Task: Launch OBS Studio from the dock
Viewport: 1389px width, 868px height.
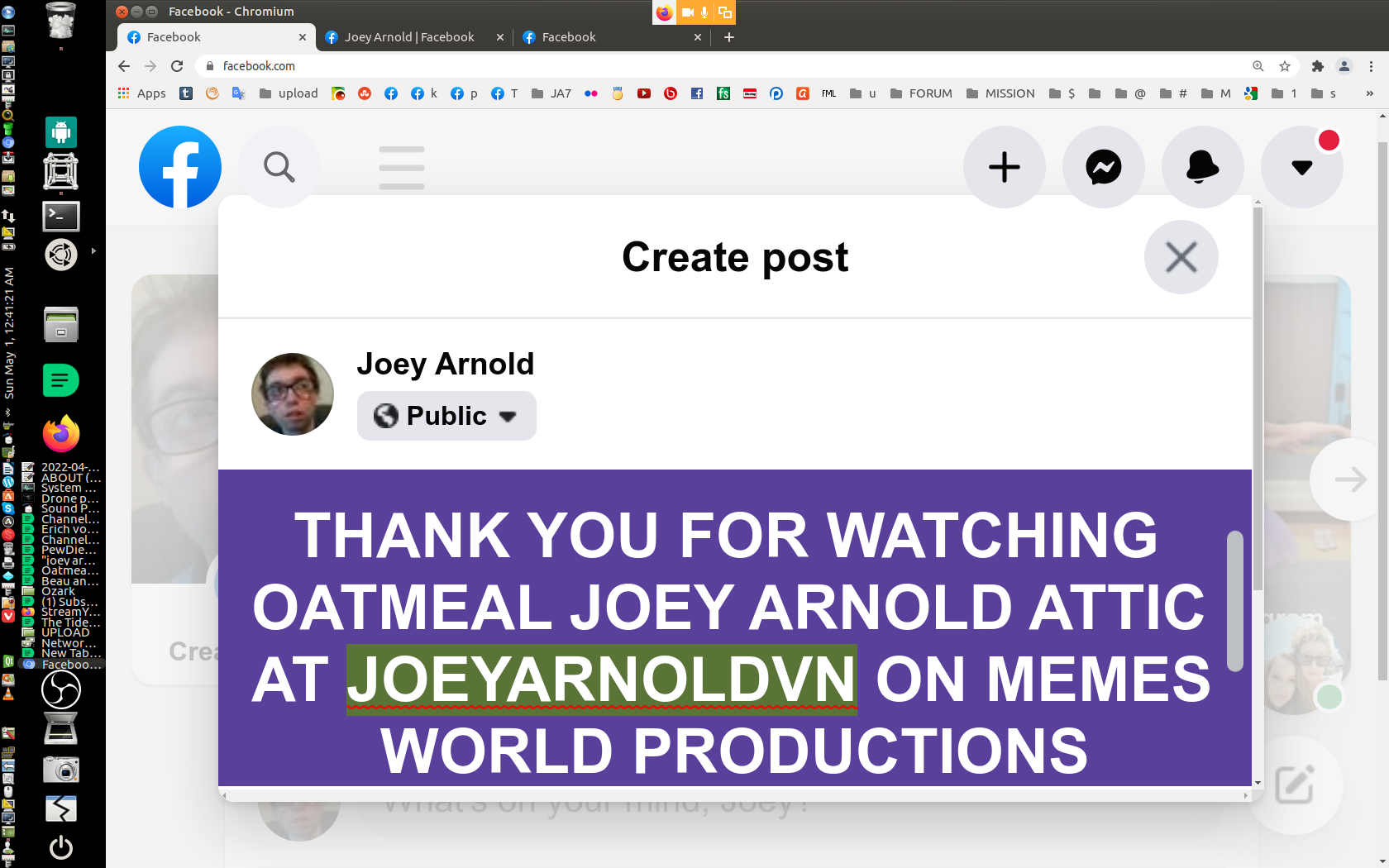Action: click(x=61, y=689)
